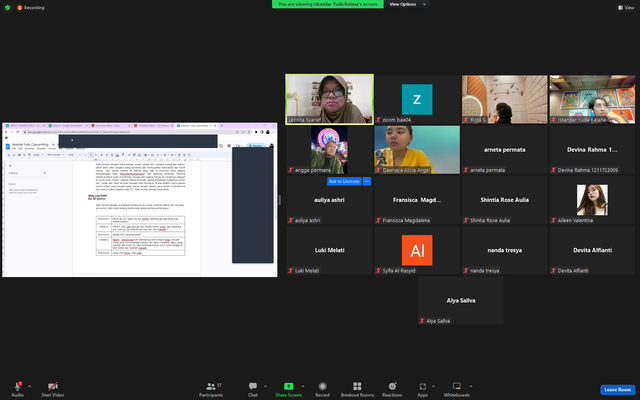
Task: Open the Reactions picker
Action: click(x=392, y=389)
